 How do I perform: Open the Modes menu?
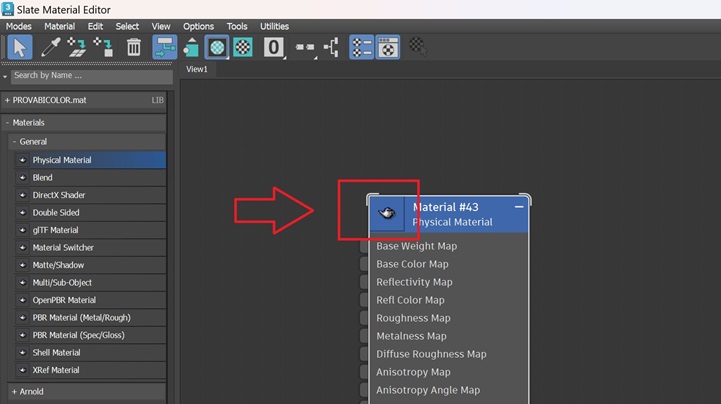[x=18, y=26]
